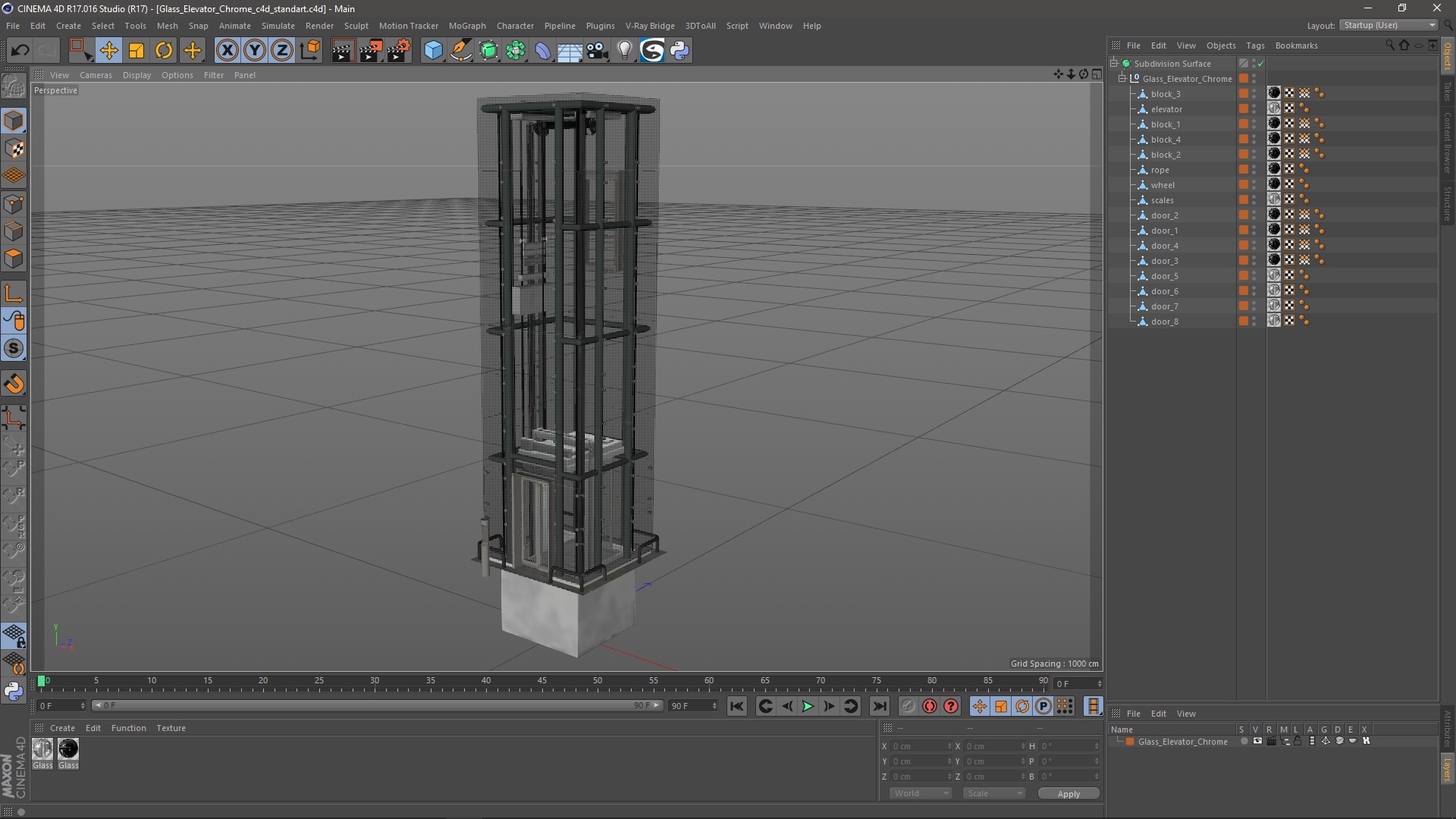Click the Python script icon in toolbar
The image size is (1456, 819).
coord(680,51)
